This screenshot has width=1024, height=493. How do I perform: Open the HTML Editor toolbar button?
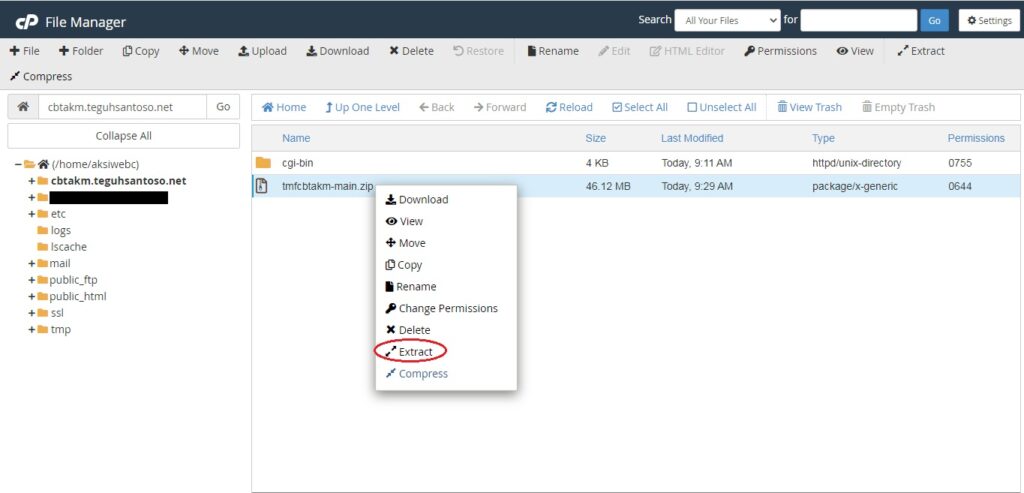tap(687, 51)
